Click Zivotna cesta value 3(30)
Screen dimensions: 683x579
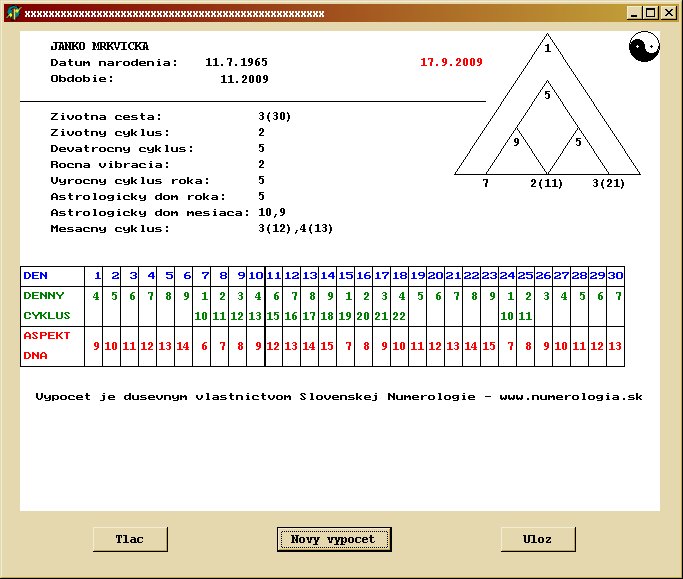click(x=274, y=116)
